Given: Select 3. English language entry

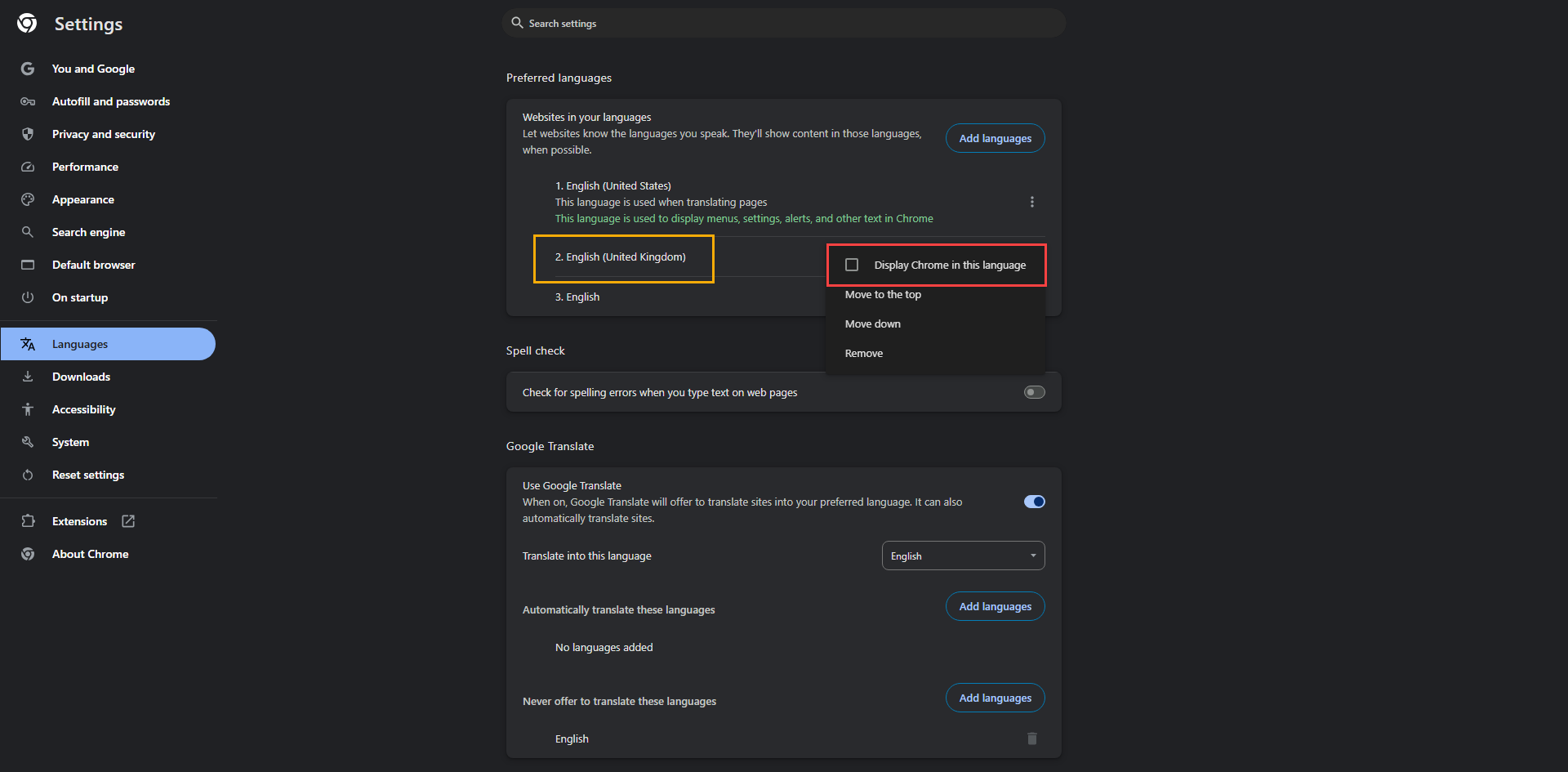Looking at the screenshot, I should point(577,297).
